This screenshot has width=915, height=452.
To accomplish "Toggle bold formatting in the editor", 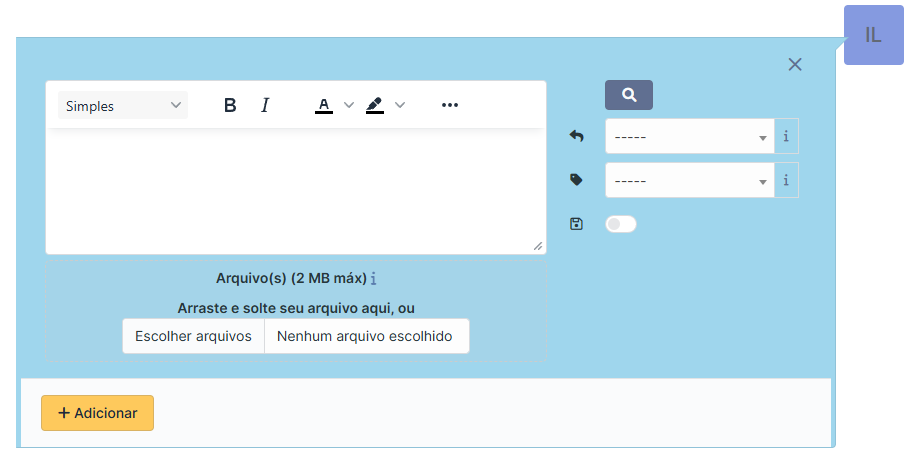I will (x=230, y=105).
